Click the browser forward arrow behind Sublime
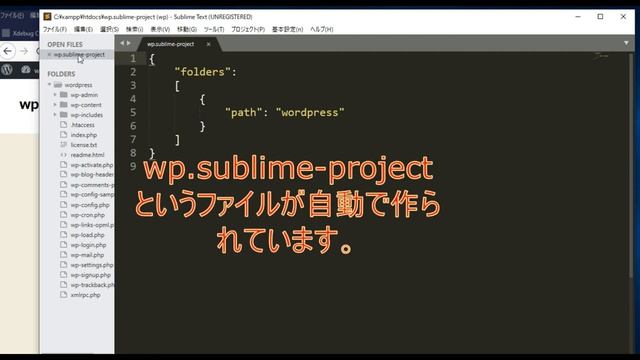The width and height of the screenshot is (640, 360). (x=24, y=51)
